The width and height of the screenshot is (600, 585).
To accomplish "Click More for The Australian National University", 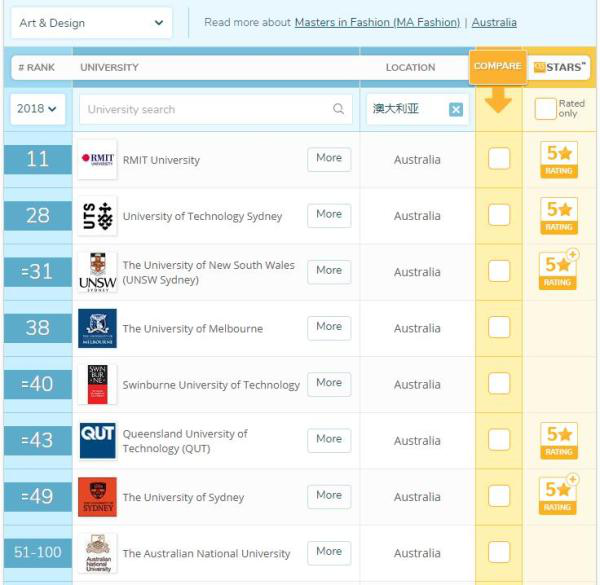I will [x=329, y=552].
